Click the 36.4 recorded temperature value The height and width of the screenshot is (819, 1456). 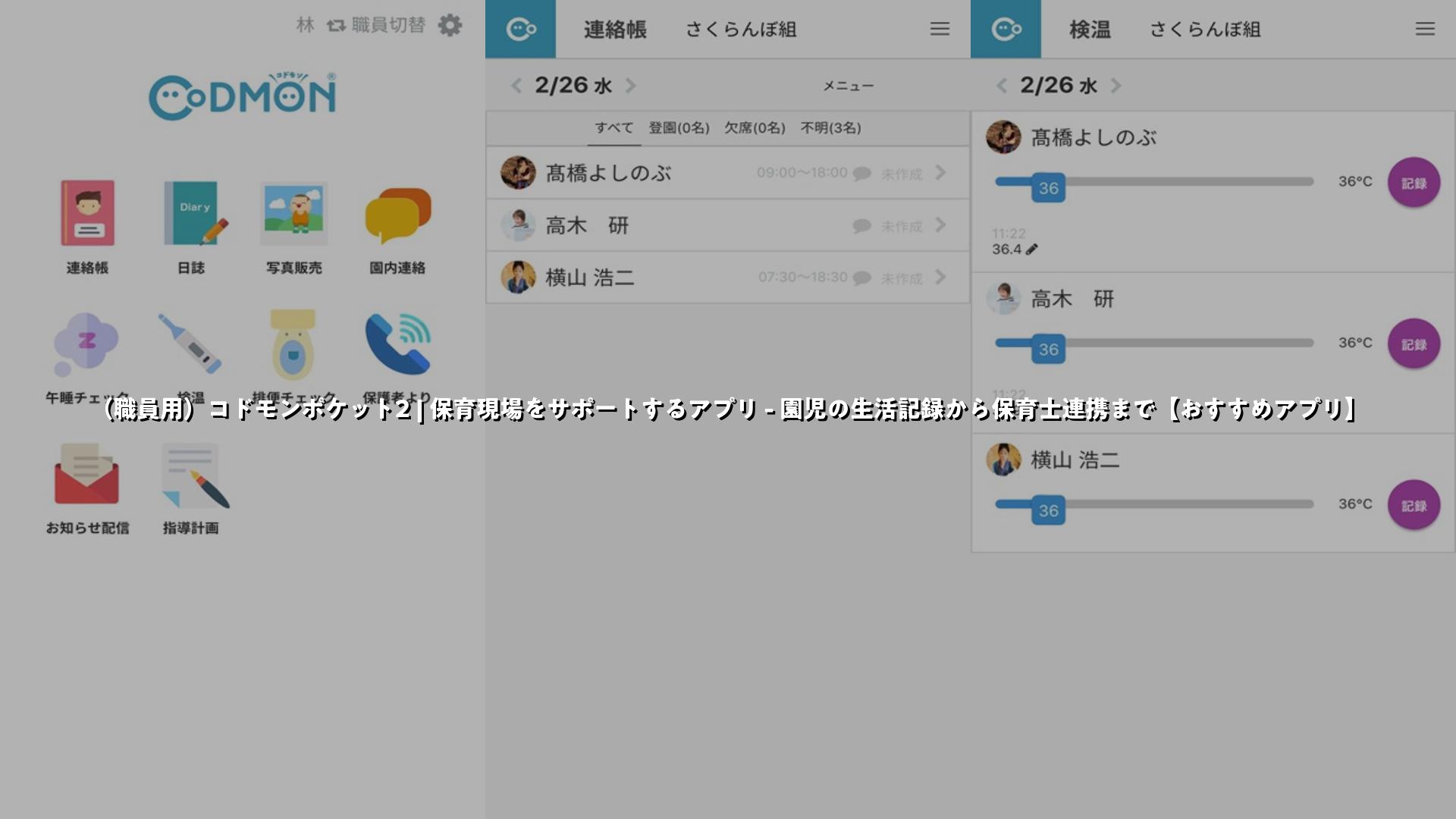(x=1006, y=249)
